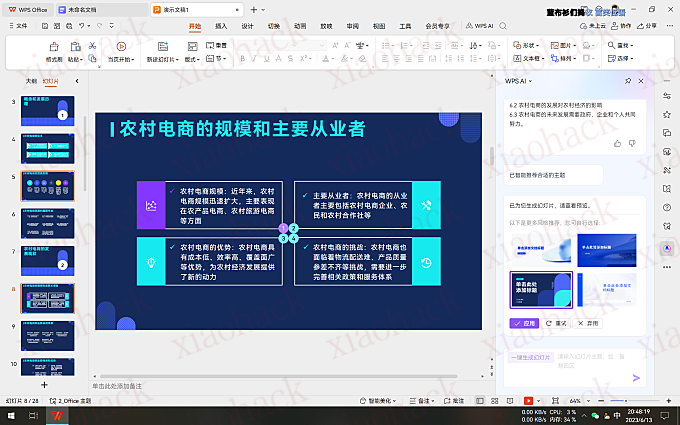
Task: Click the Share (分享) button
Action: pos(647,26)
